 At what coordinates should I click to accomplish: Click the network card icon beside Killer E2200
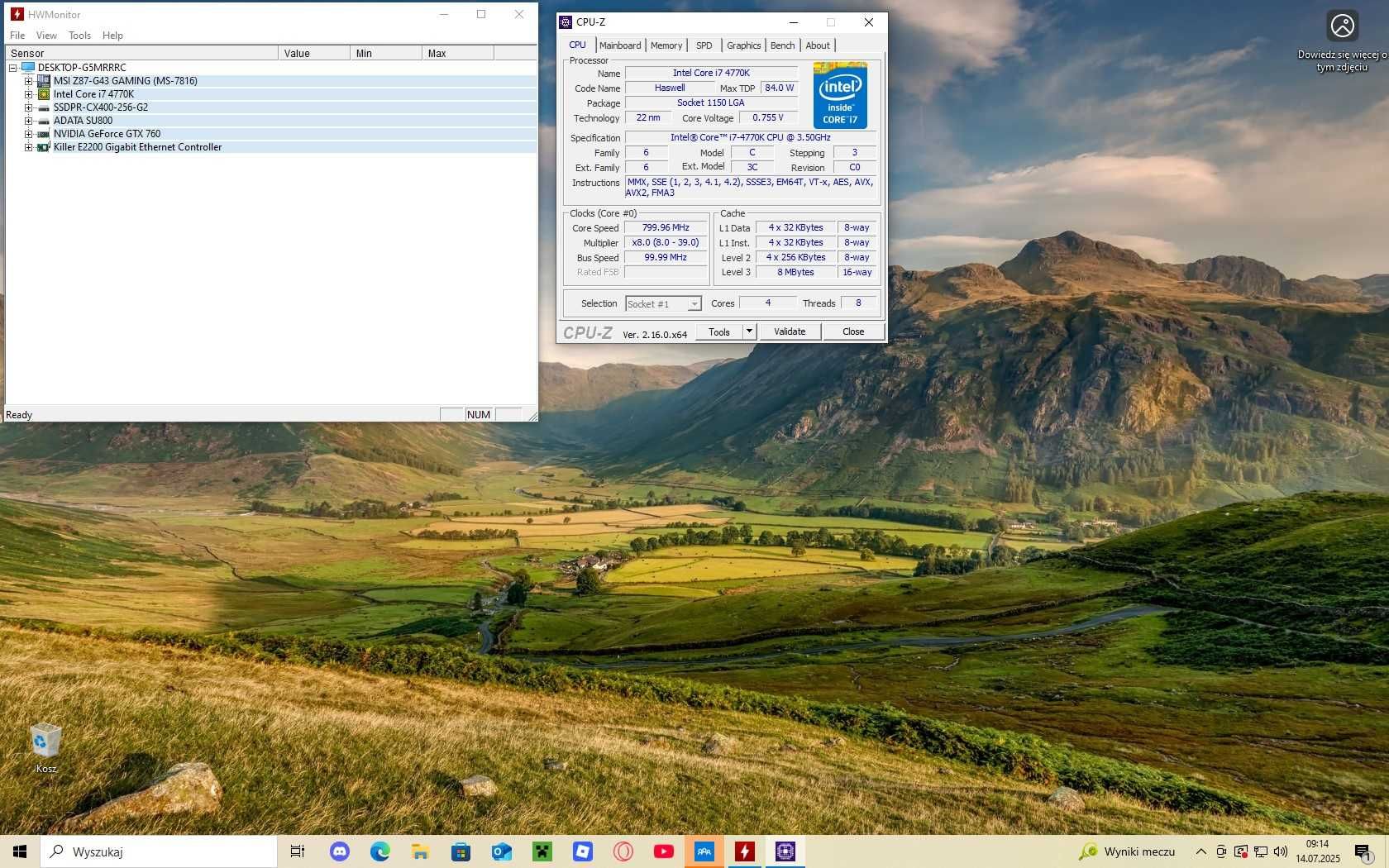[44, 147]
